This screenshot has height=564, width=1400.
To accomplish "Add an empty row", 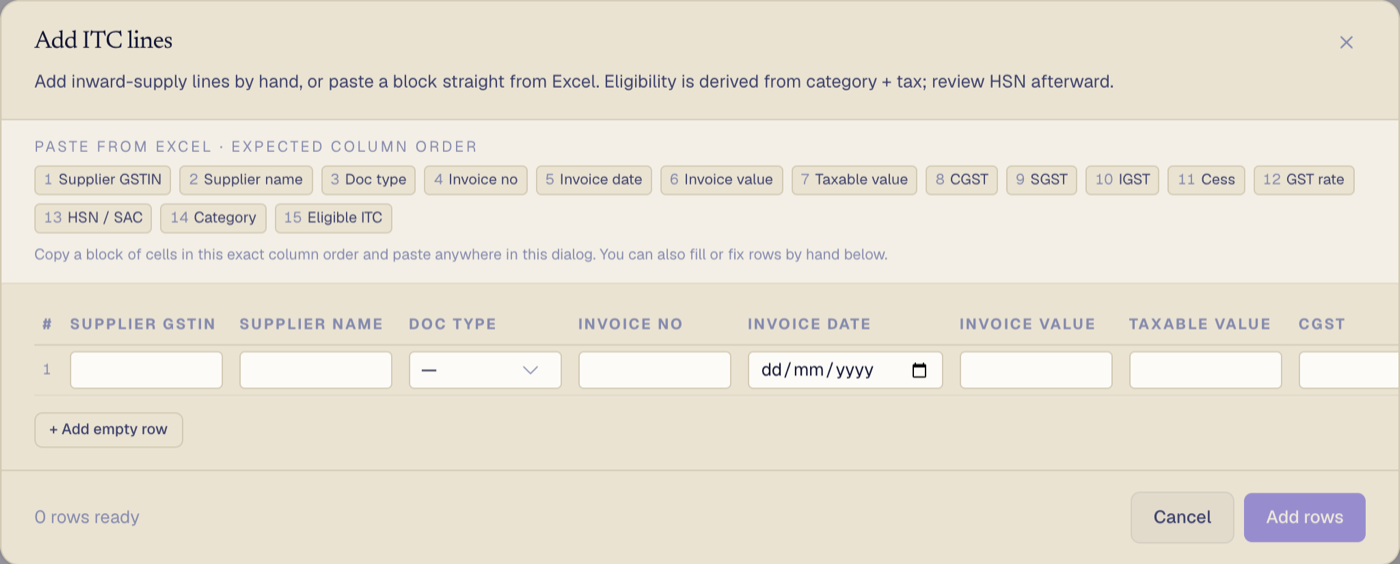I will tap(109, 429).
